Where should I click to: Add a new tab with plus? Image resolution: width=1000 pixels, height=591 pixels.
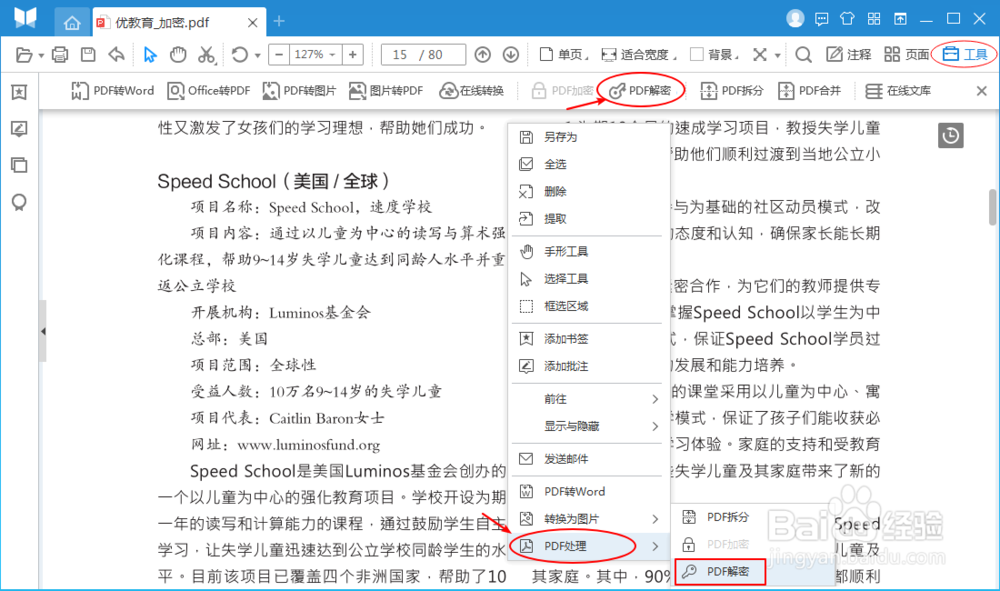[279, 22]
